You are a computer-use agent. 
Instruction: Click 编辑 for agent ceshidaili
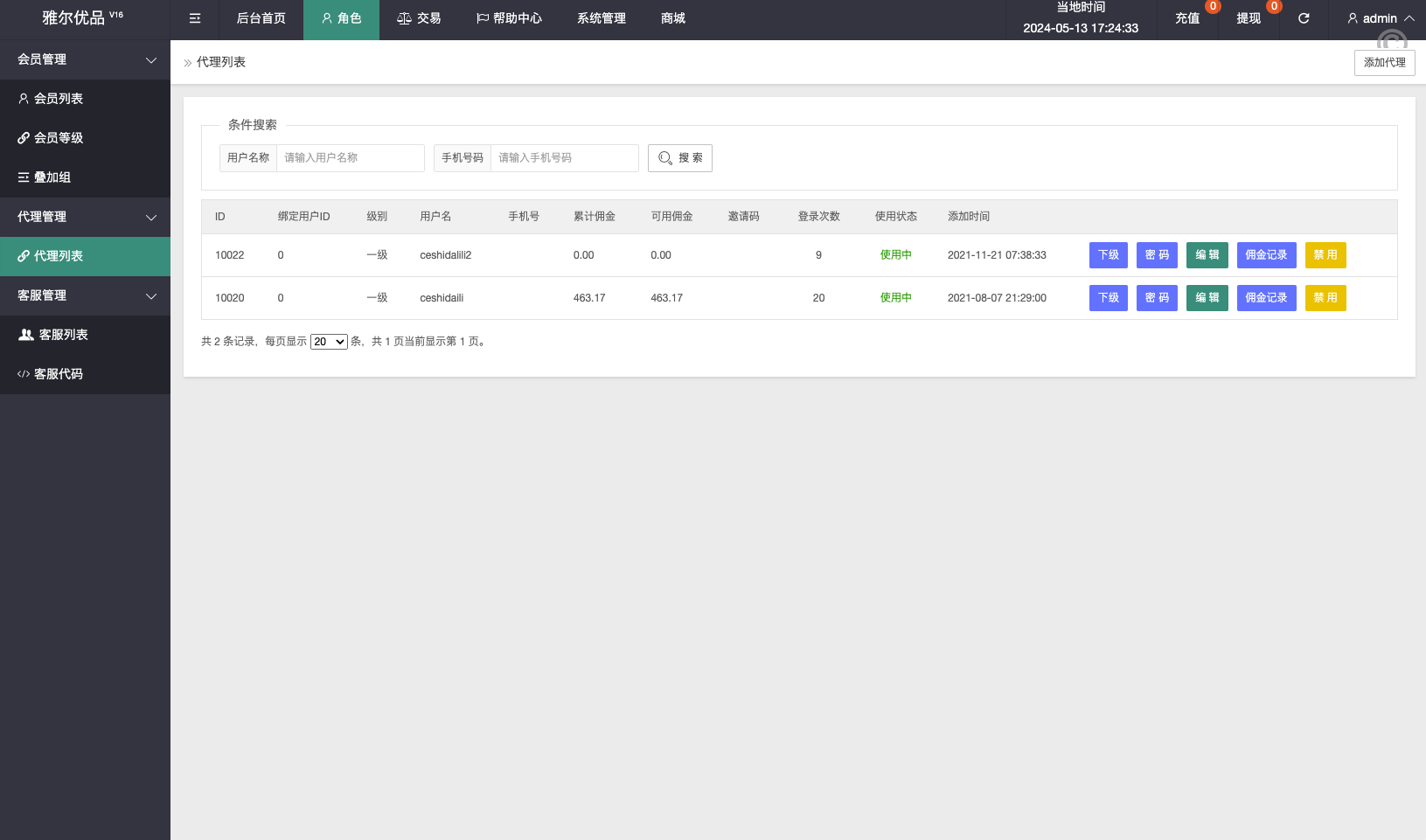[1207, 298]
